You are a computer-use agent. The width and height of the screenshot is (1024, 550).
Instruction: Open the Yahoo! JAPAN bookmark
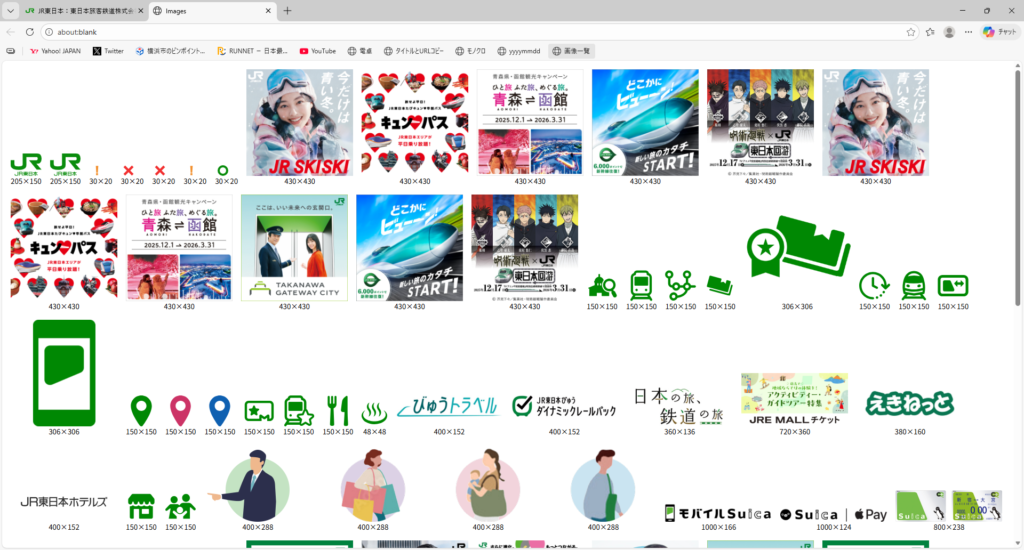(x=56, y=50)
